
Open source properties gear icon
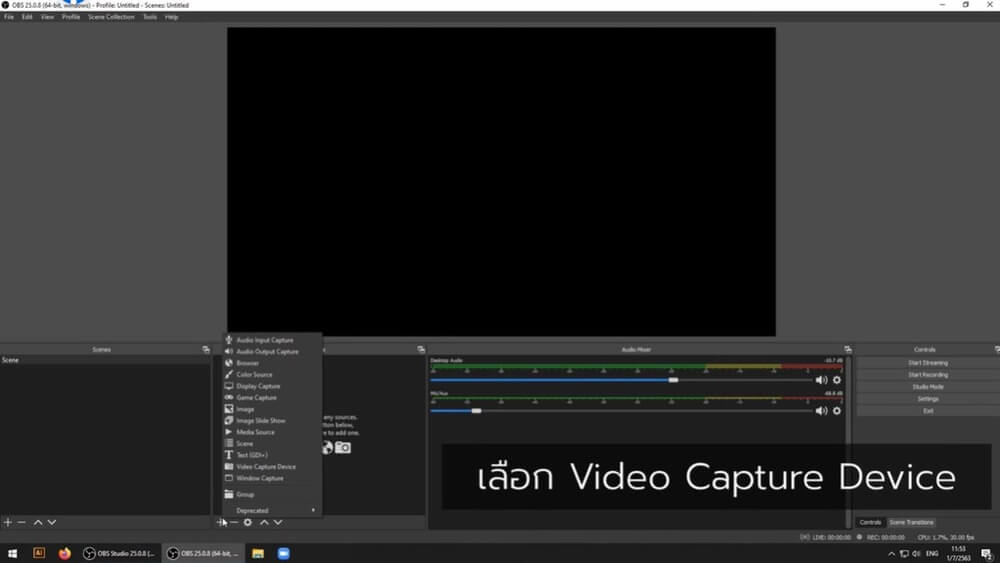coord(248,522)
